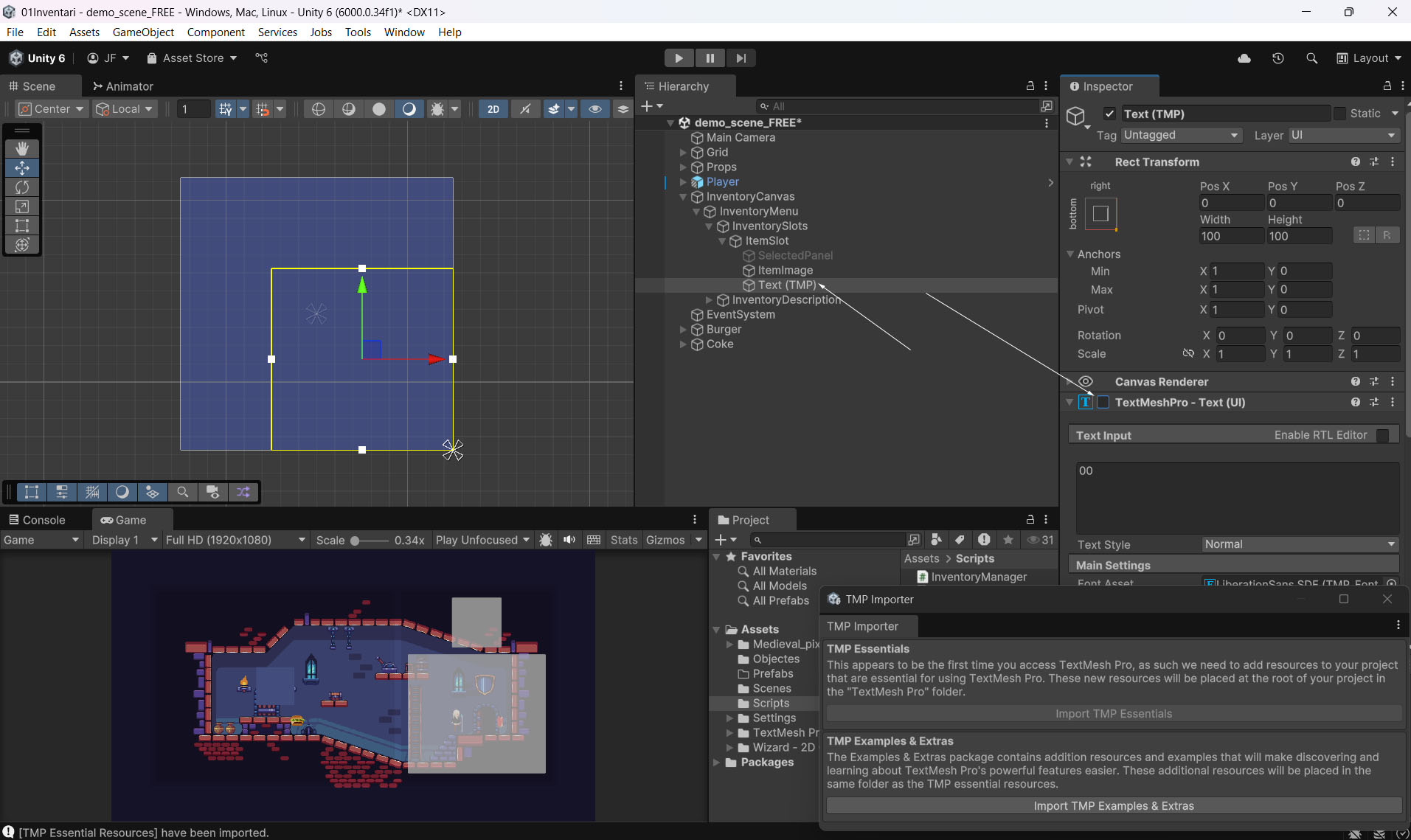Open the Unity Cloud icon
This screenshot has height=840, width=1411.
(x=1244, y=58)
